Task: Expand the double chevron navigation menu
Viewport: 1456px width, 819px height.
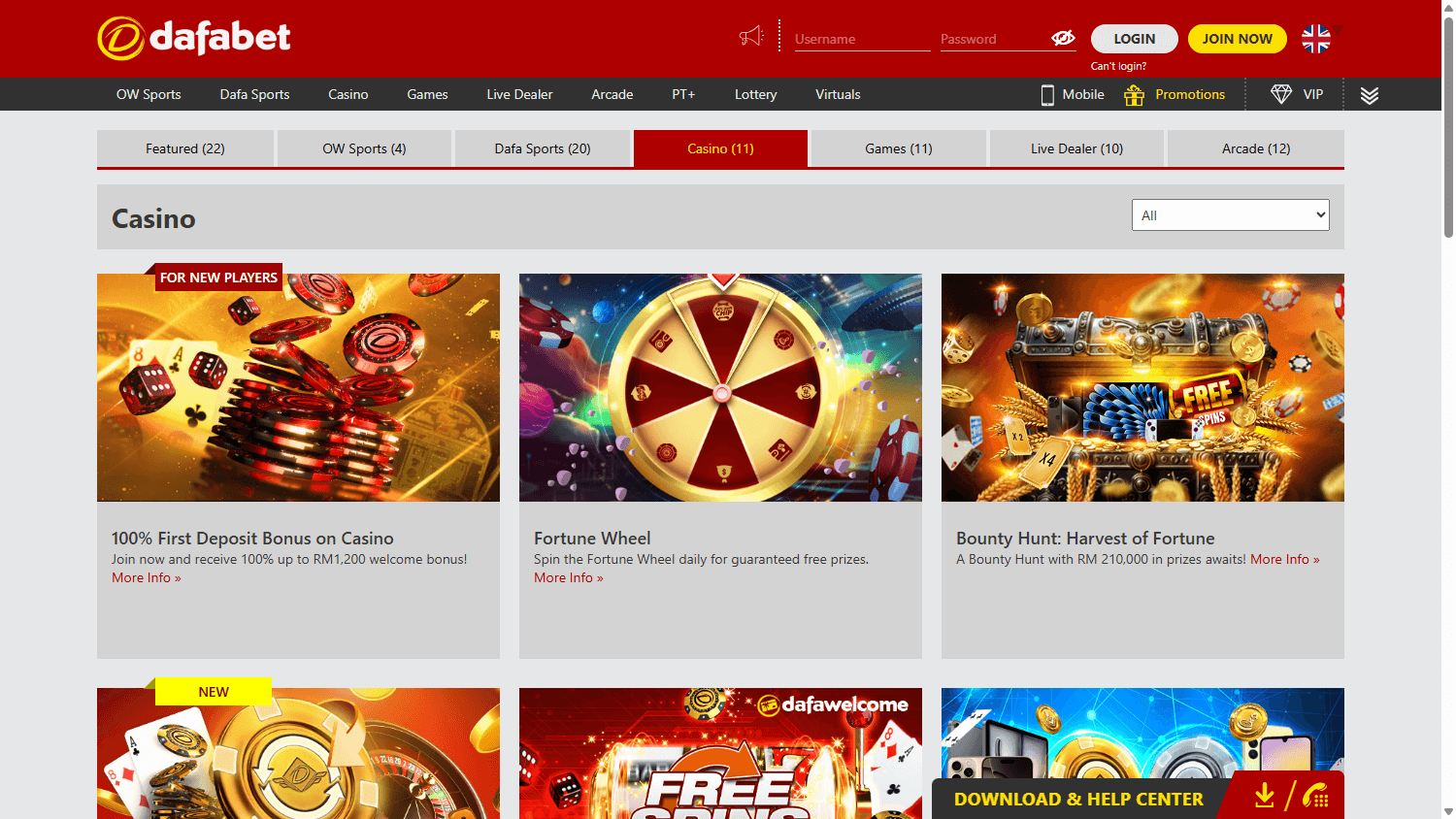Action: [x=1369, y=94]
